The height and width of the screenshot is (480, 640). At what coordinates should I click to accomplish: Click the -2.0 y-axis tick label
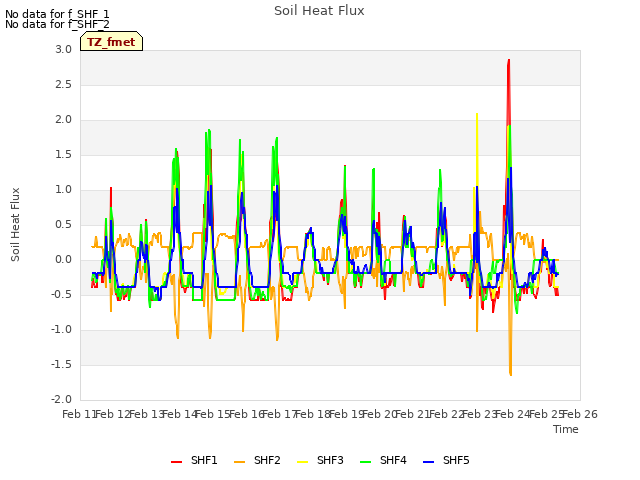(x=62, y=400)
